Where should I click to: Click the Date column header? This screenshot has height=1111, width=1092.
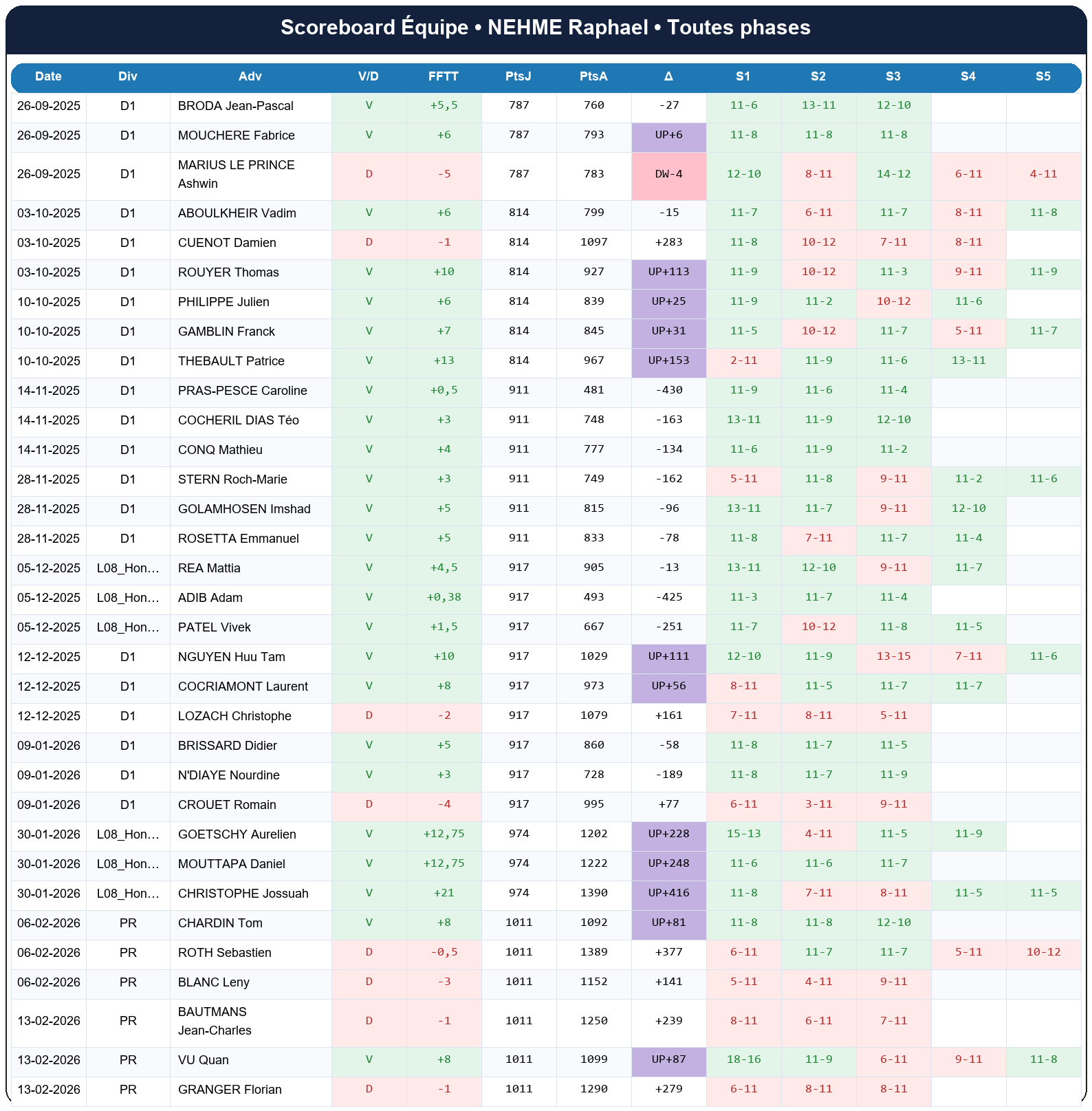[x=48, y=76]
